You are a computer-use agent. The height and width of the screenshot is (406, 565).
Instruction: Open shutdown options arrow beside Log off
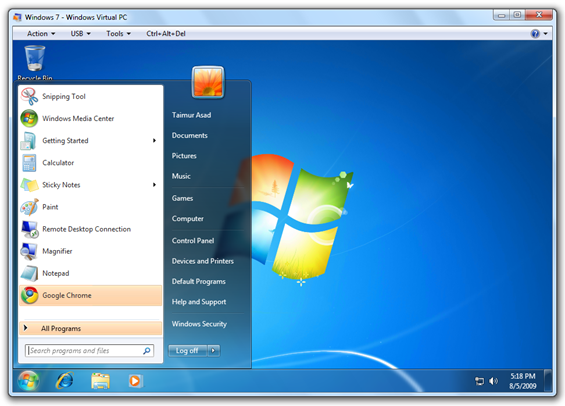(x=214, y=351)
